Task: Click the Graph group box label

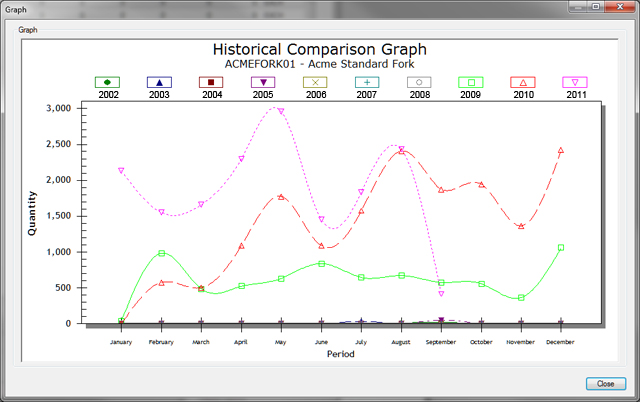Action: [x=28, y=30]
